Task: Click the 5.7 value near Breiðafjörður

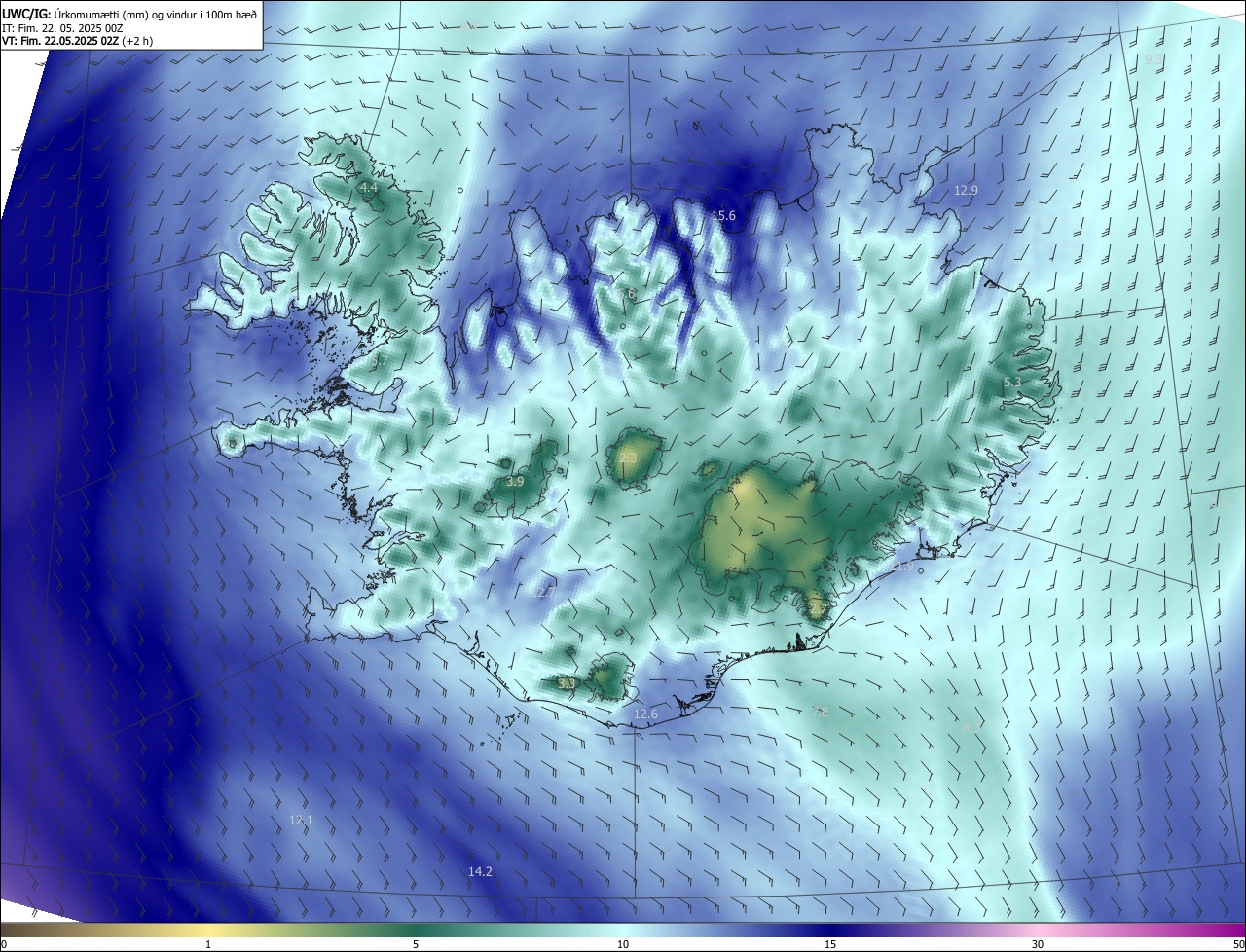Action: (x=380, y=361)
